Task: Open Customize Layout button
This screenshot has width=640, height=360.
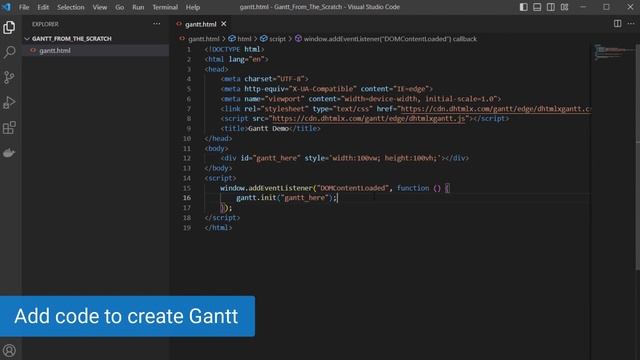Action: (564, 7)
